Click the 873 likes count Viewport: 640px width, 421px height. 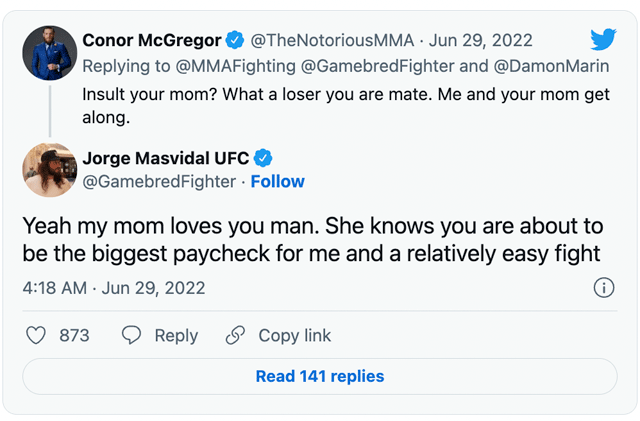(74, 336)
